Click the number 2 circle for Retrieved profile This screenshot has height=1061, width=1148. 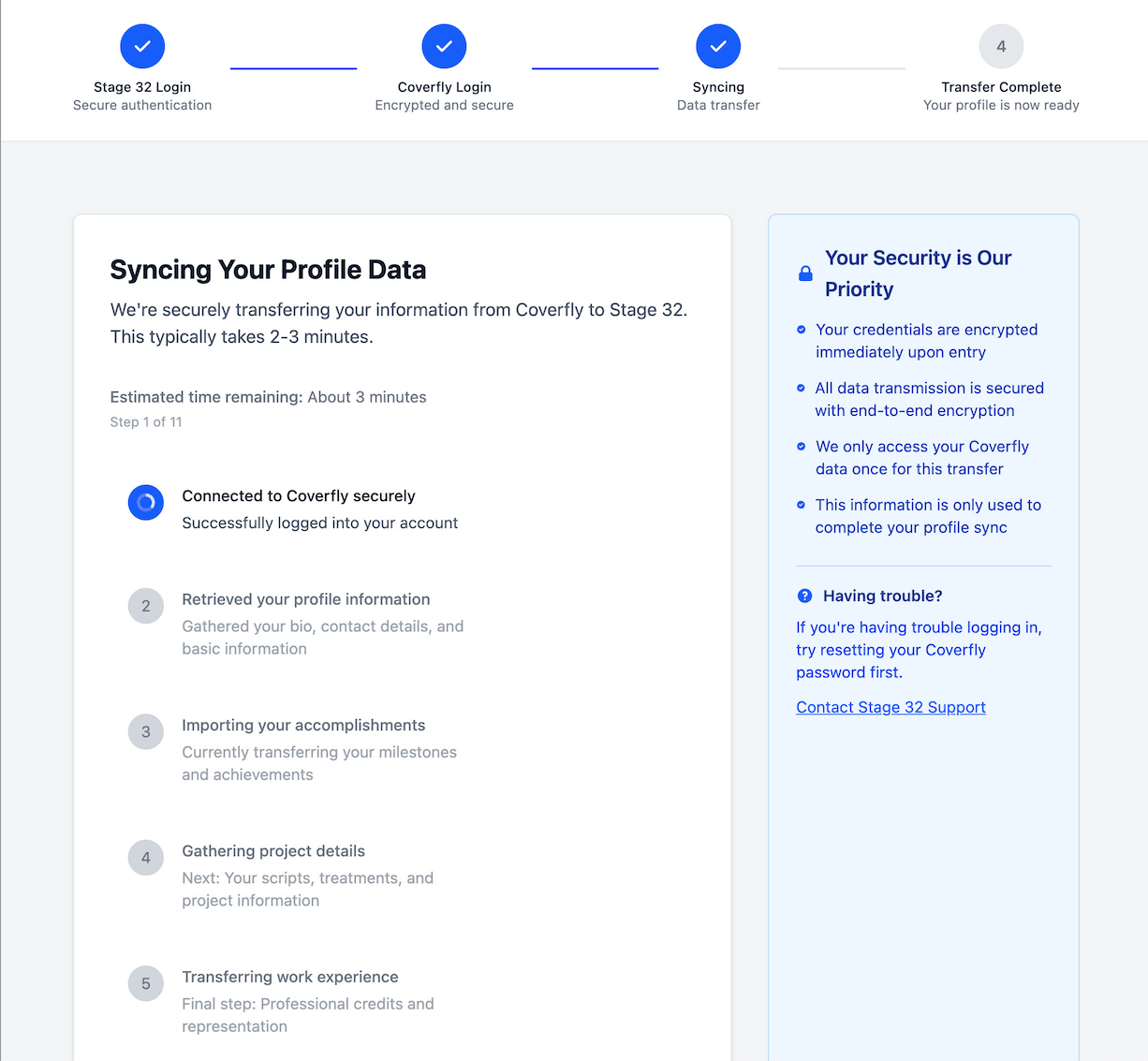click(146, 606)
